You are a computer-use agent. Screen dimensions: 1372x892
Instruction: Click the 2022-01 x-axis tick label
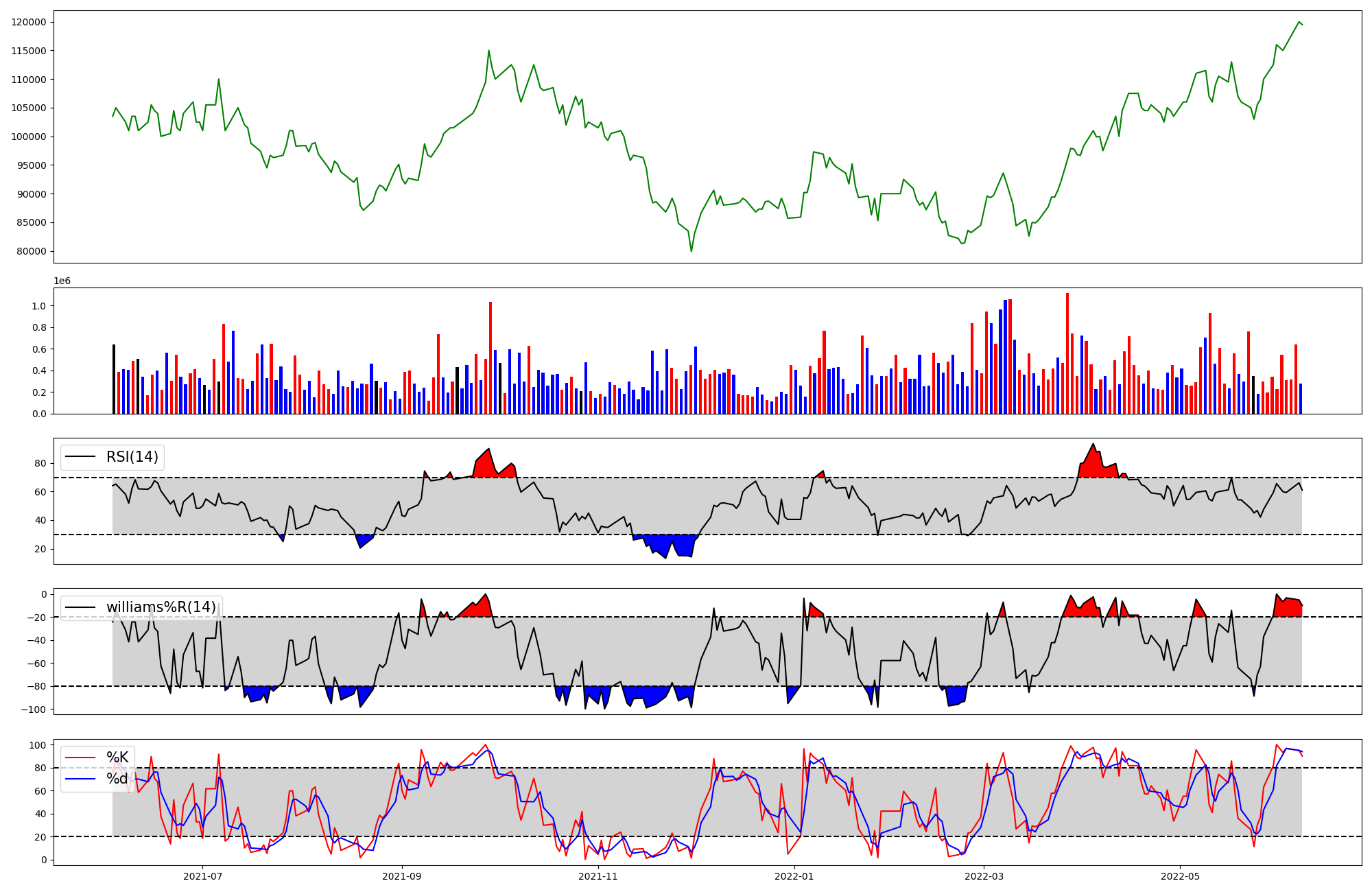click(x=794, y=876)
